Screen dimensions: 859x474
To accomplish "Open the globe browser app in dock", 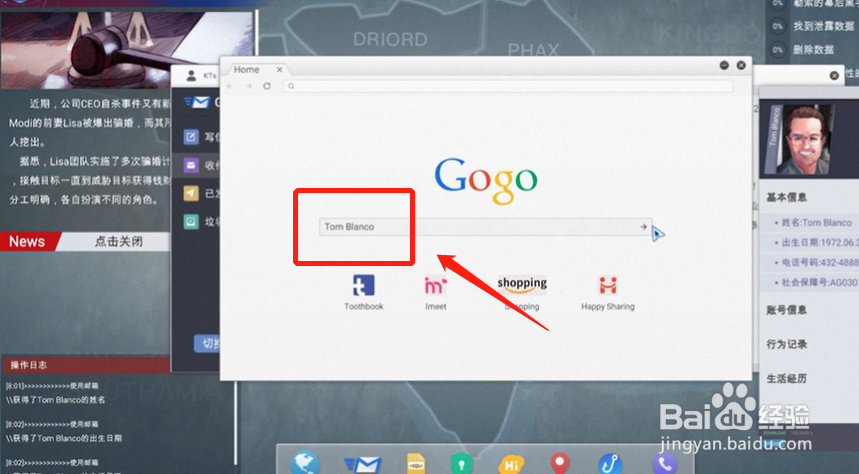I will pyautogui.click(x=305, y=463).
